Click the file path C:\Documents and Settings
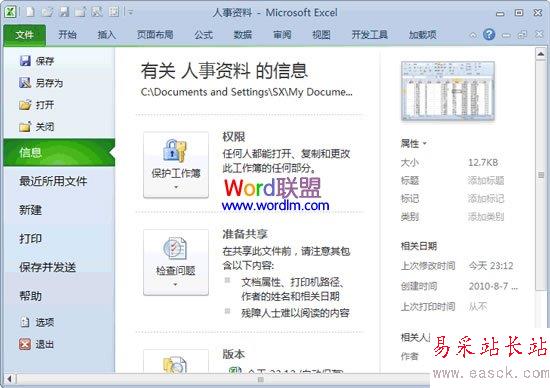 (x=247, y=92)
